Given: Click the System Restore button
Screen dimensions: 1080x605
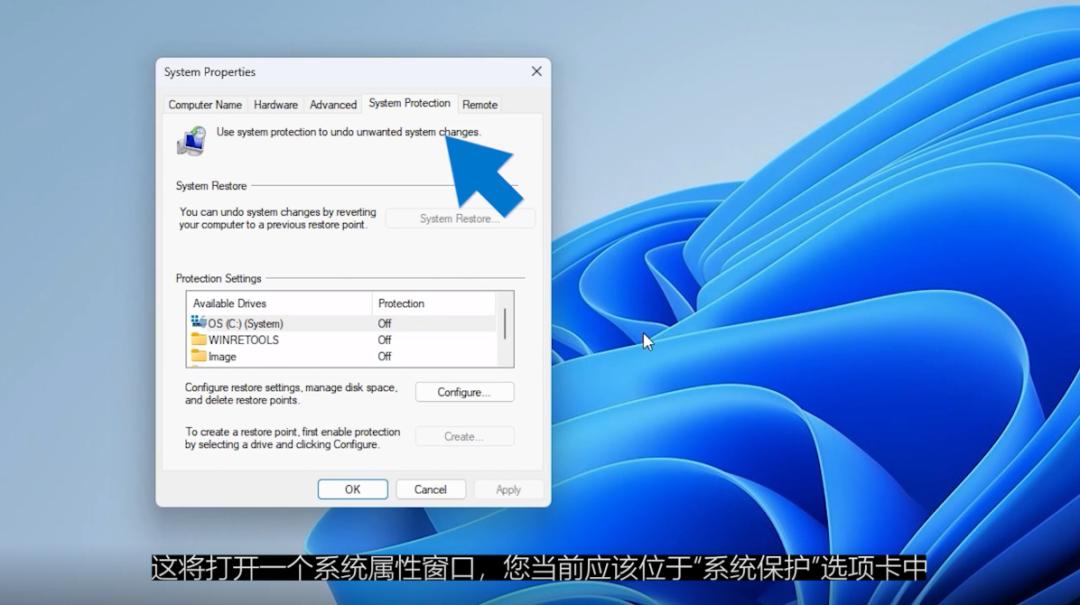Looking at the screenshot, I should coord(460,218).
